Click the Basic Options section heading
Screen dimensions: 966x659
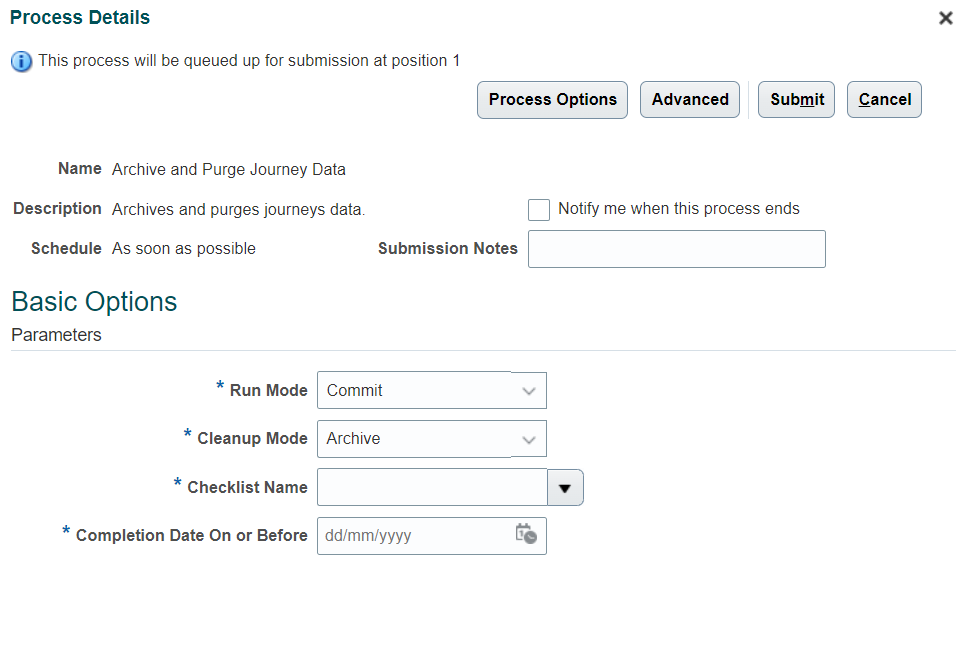click(93, 301)
